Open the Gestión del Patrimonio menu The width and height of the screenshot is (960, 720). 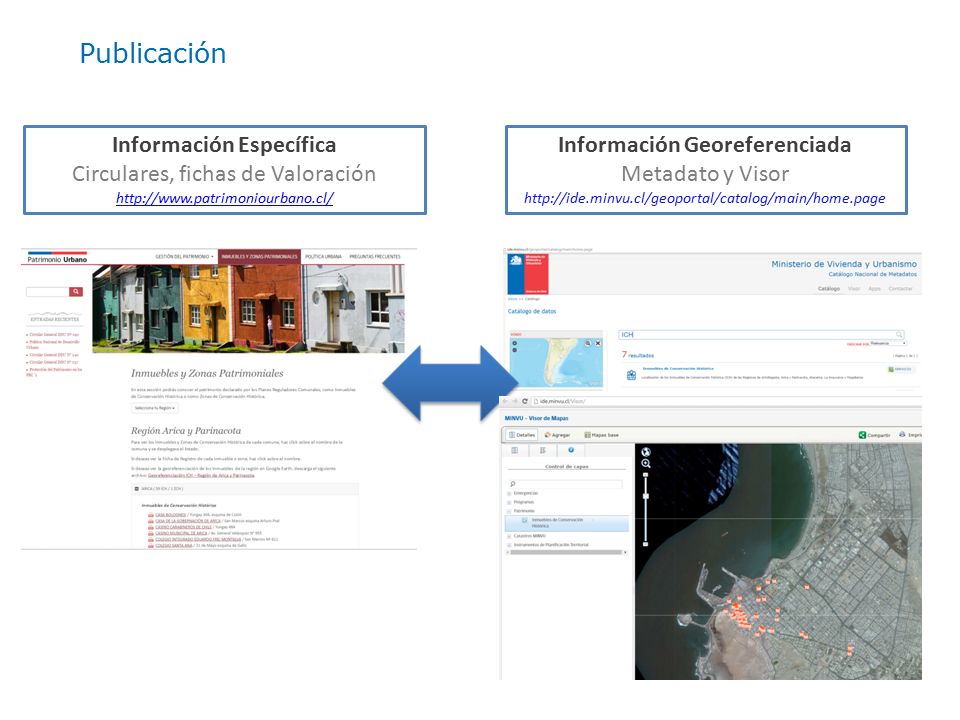pos(184,257)
